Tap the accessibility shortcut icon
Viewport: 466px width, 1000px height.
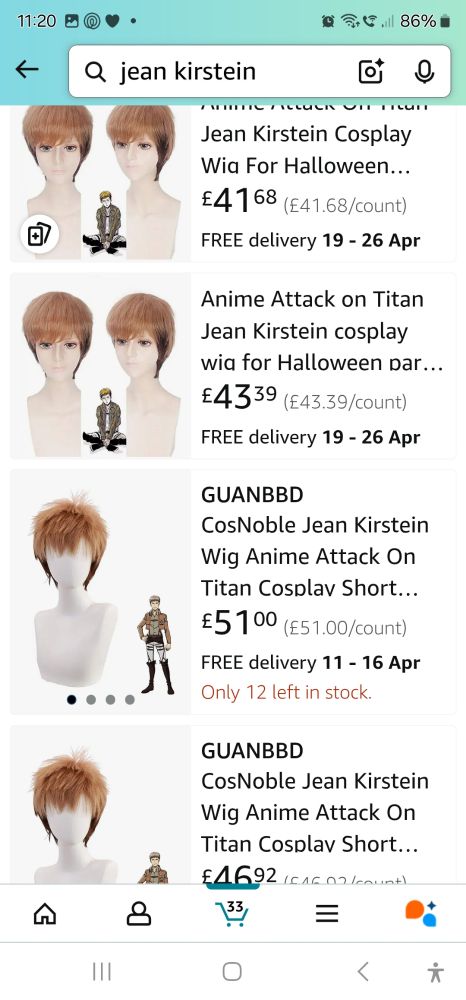436,971
